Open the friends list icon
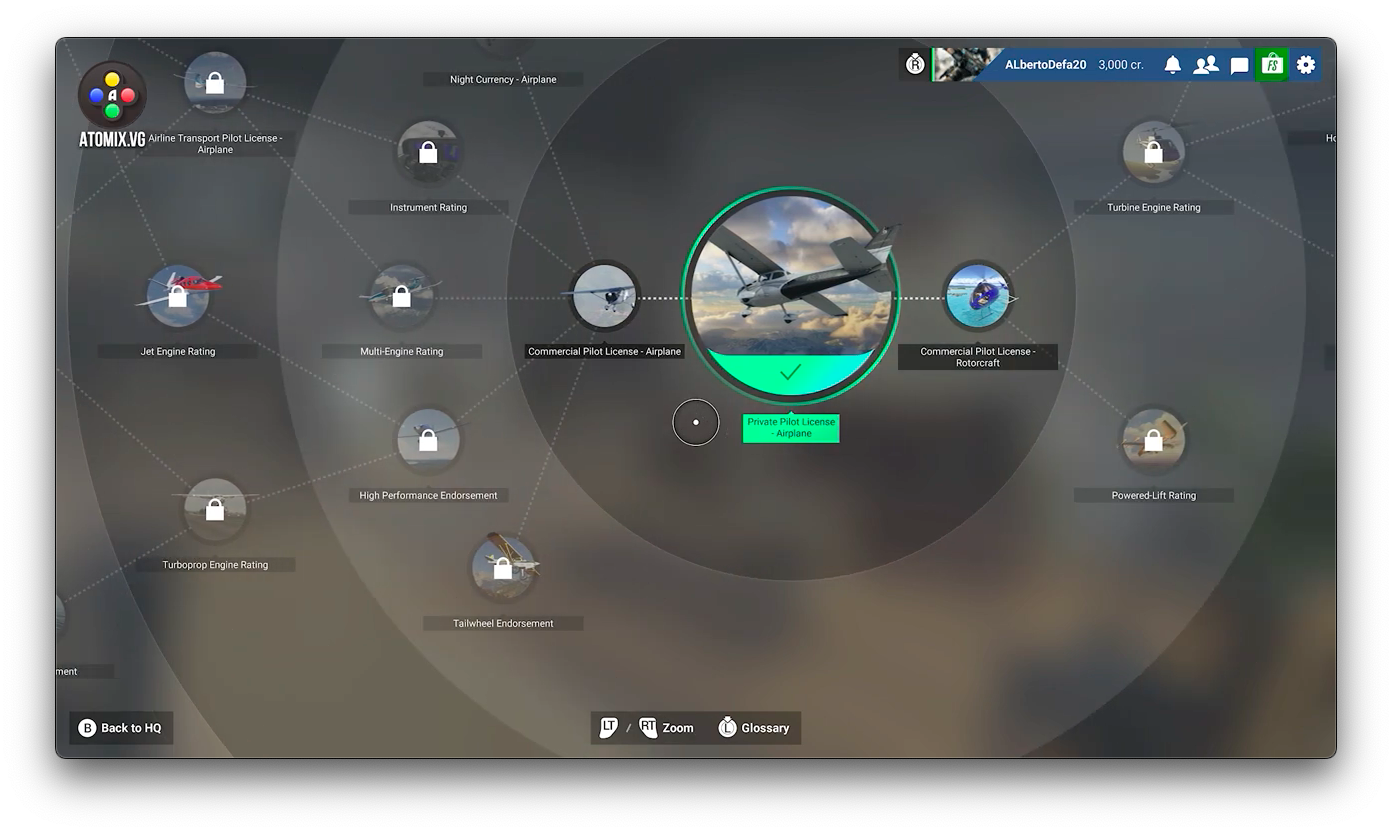The image size is (1392, 832). (1206, 65)
